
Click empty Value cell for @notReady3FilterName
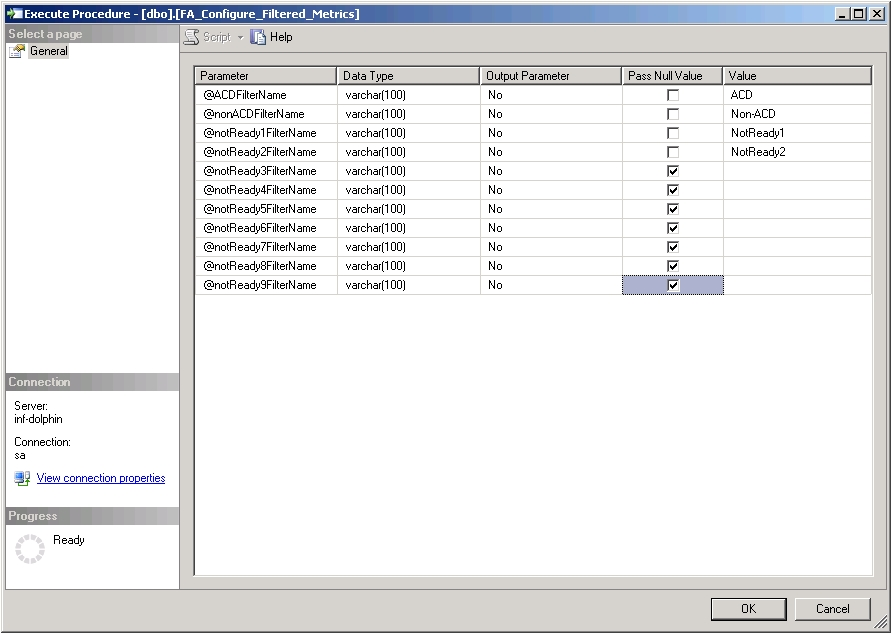pos(798,171)
